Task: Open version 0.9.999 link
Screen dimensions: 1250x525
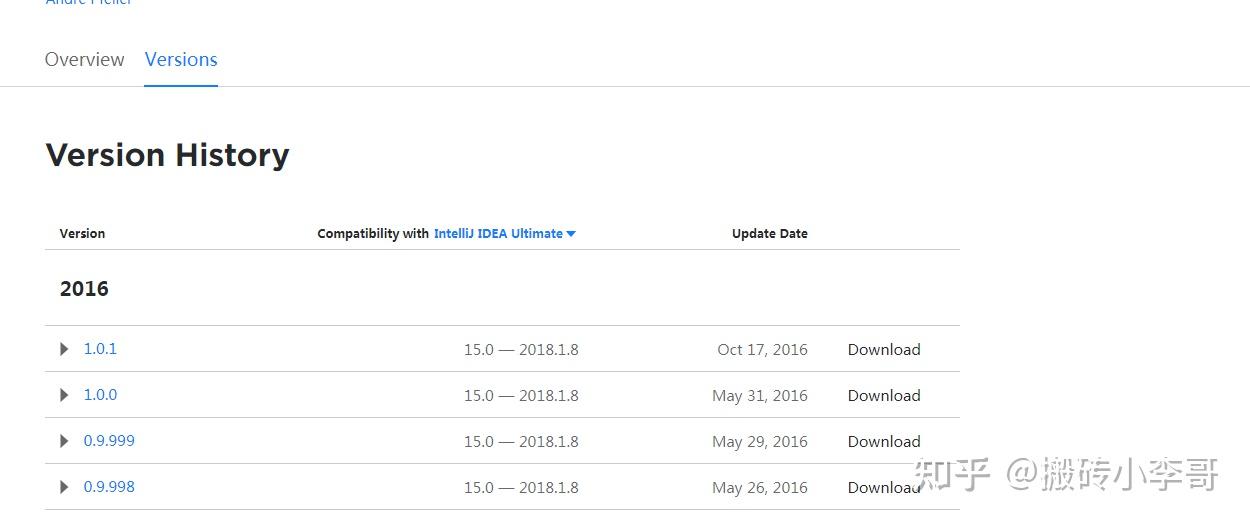Action: pyautogui.click(x=109, y=441)
